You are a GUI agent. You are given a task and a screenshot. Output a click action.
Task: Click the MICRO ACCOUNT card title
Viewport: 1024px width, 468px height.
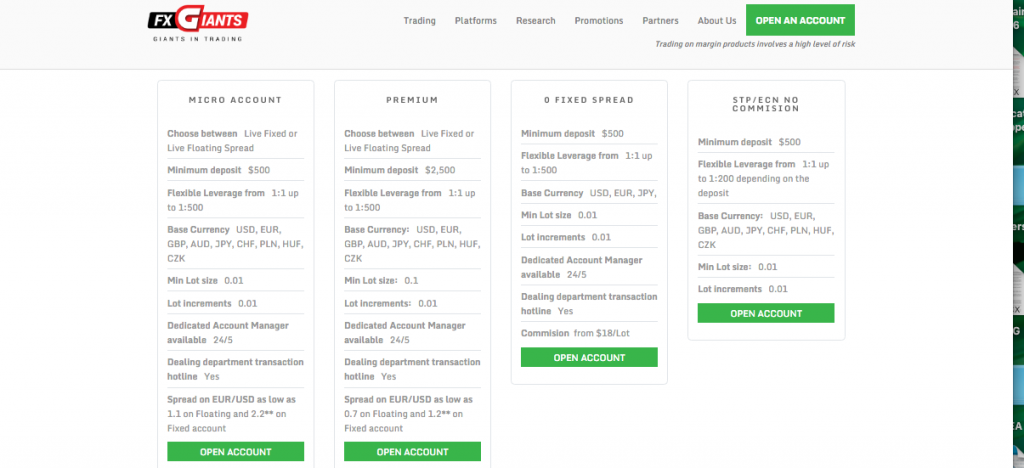235,100
